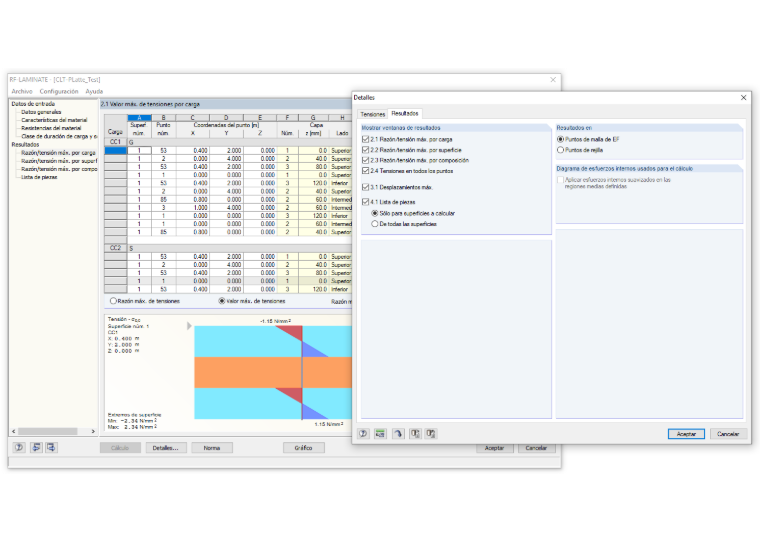Click Aceptar in the RF-LAMINATE window
Screen dimensions: 760x542
pyautogui.click(x=494, y=448)
